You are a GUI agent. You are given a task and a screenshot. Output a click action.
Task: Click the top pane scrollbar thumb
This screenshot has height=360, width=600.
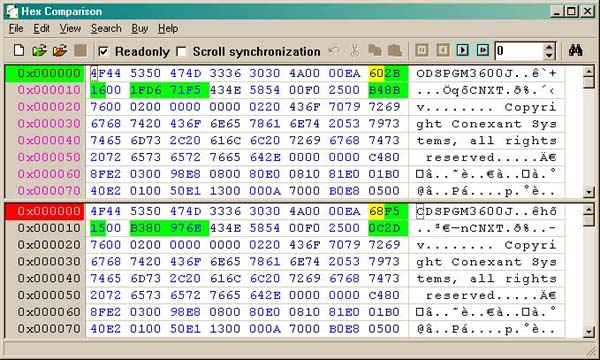coord(589,82)
